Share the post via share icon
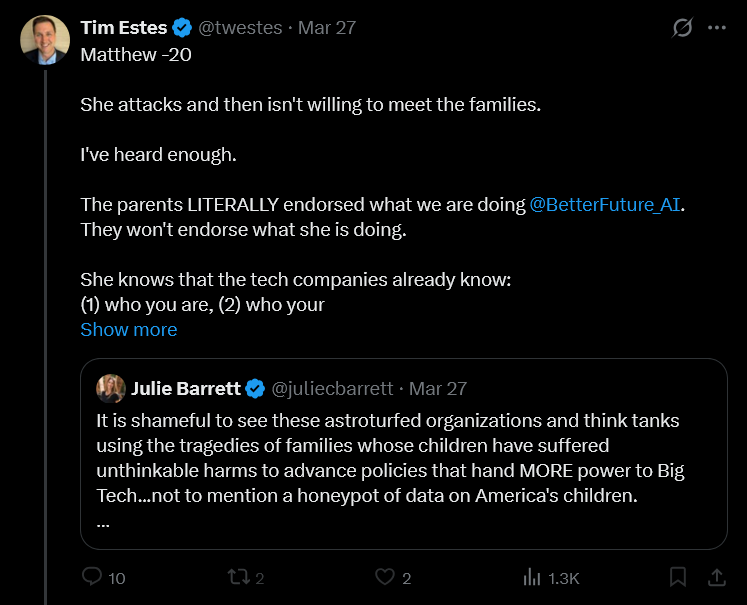Image resolution: width=747 pixels, height=605 pixels. (x=716, y=577)
